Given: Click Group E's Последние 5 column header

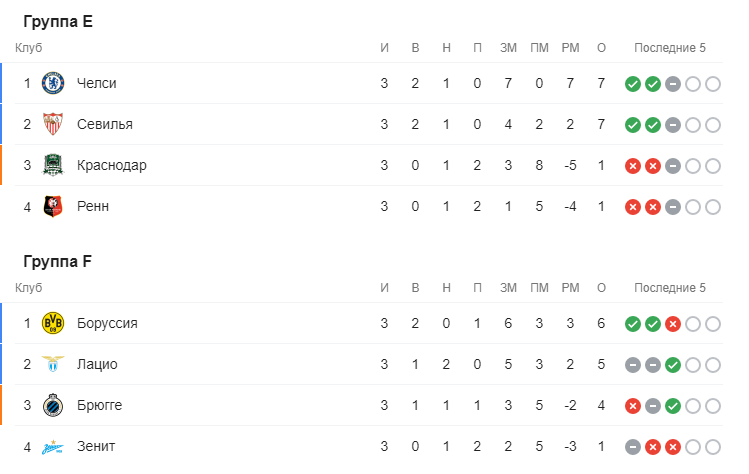Looking at the screenshot, I should tap(670, 48).
